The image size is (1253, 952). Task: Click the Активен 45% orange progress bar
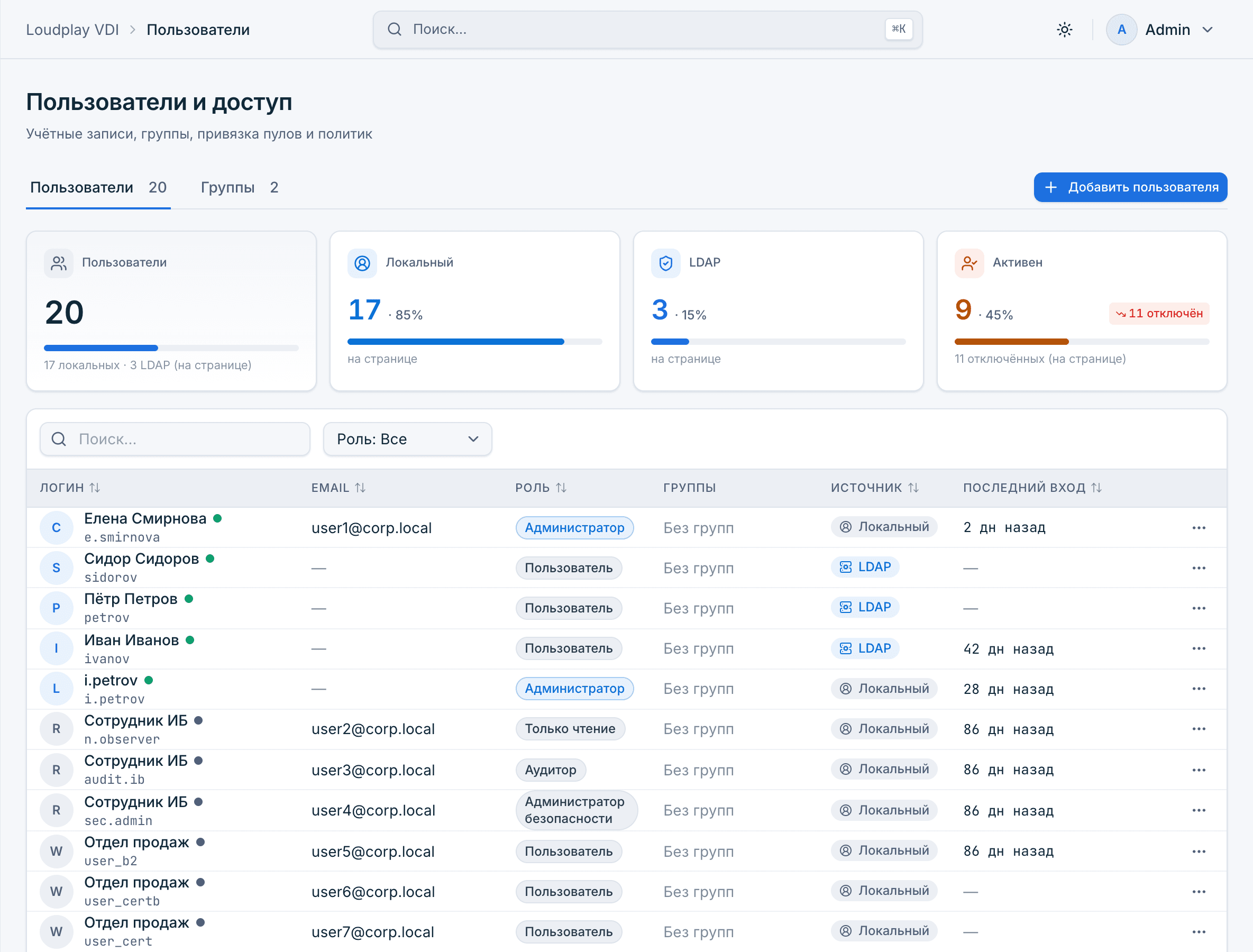pos(1081,342)
